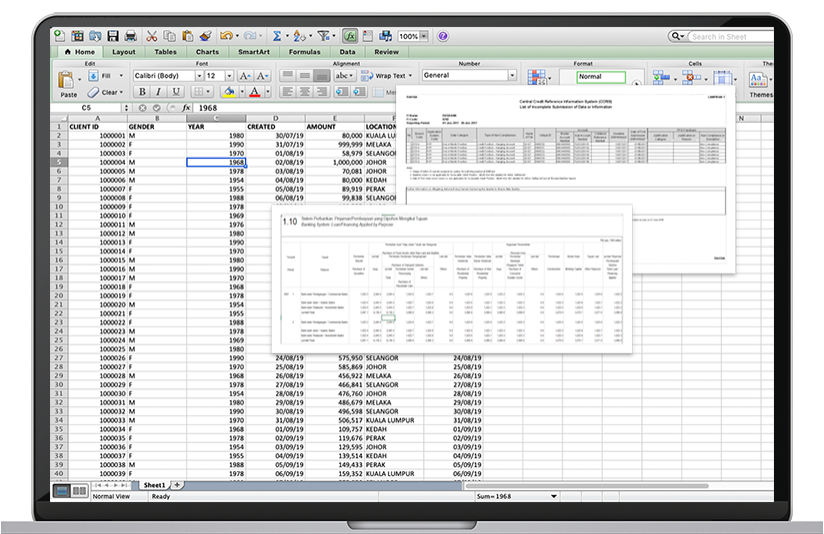Open the Charts ribbon tab
This screenshot has width=824, height=534.
coord(207,51)
